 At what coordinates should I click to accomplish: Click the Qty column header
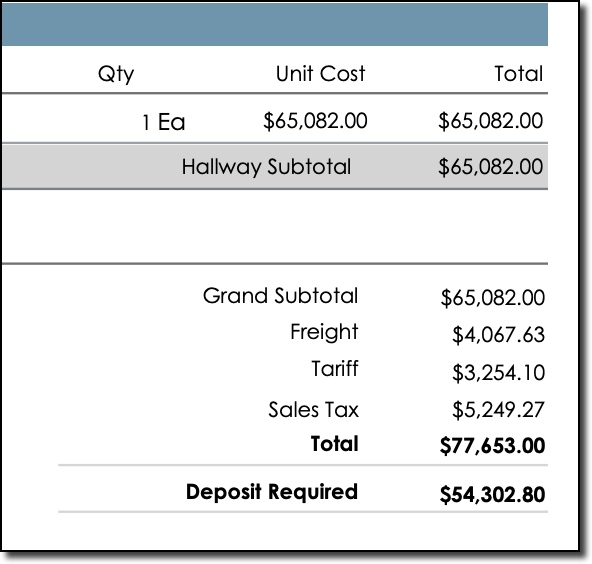tap(116, 74)
